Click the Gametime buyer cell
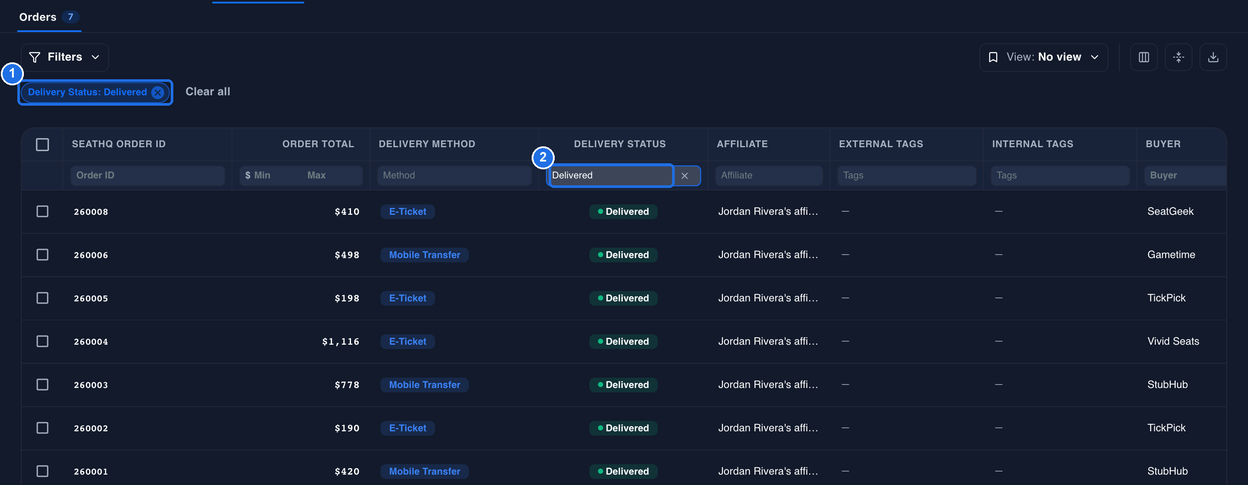 click(x=1172, y=255)
